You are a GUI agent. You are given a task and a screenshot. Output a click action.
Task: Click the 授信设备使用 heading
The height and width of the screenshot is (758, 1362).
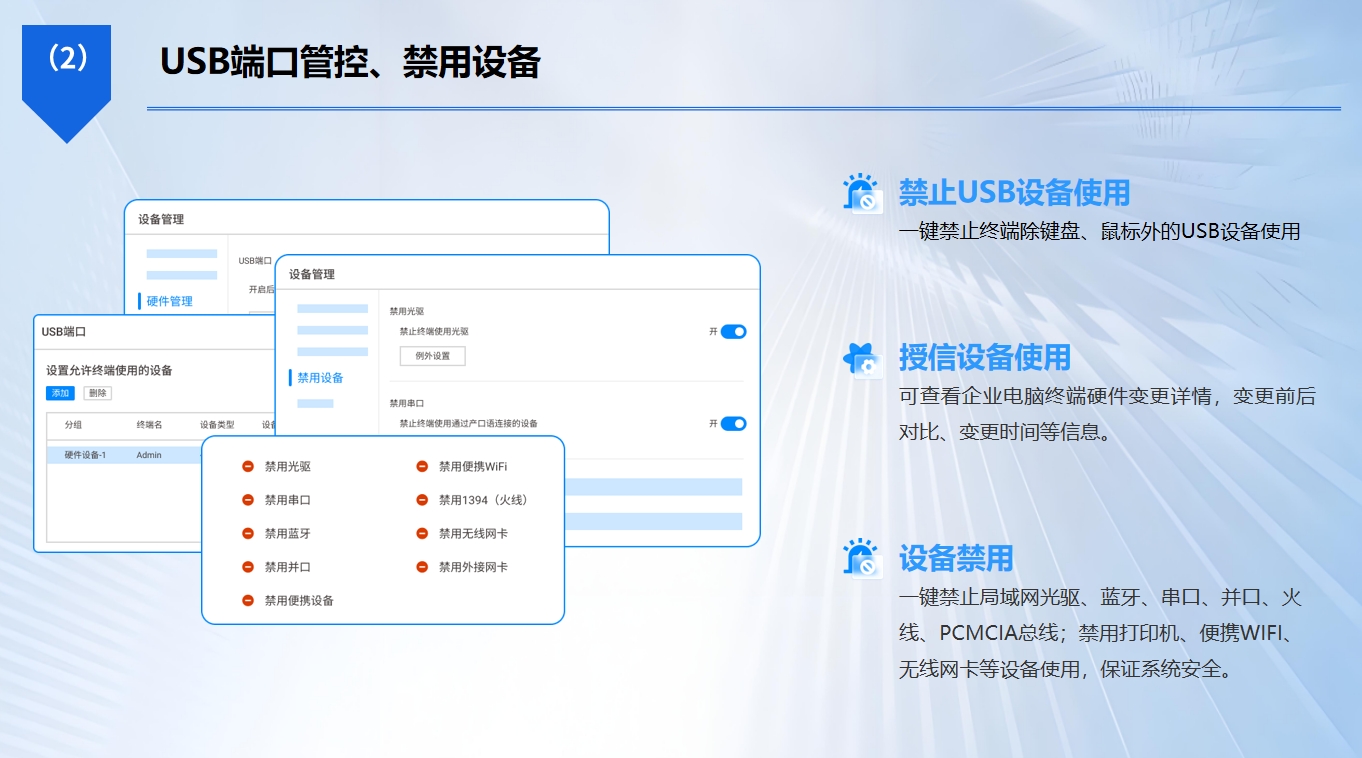(x=985, y=357)
